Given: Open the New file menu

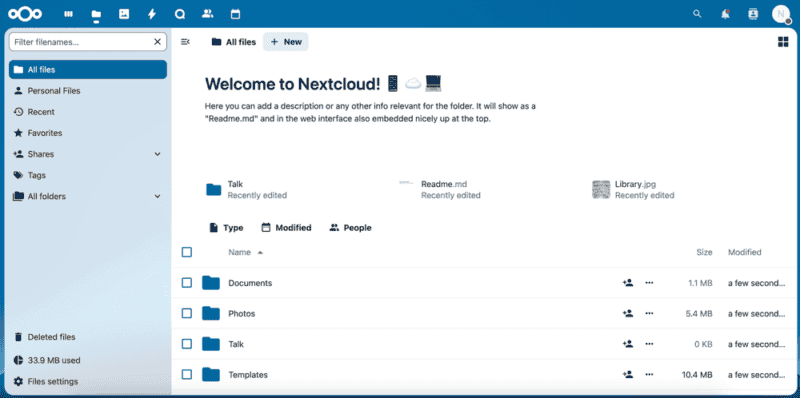Looking at the screenshot, I should [x=286, y=42].
